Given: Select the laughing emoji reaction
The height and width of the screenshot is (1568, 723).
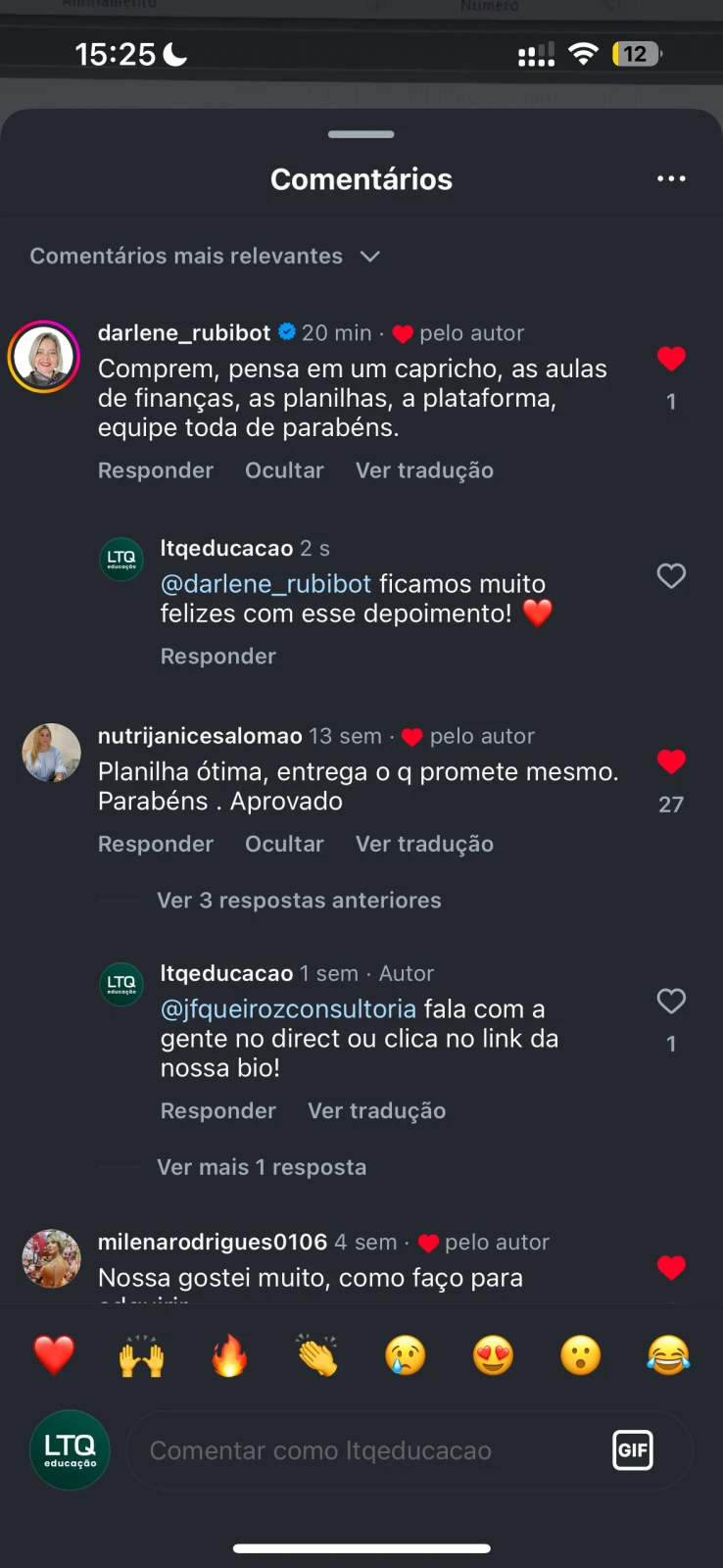Looking at the screenshot, I should point(668,1355).
